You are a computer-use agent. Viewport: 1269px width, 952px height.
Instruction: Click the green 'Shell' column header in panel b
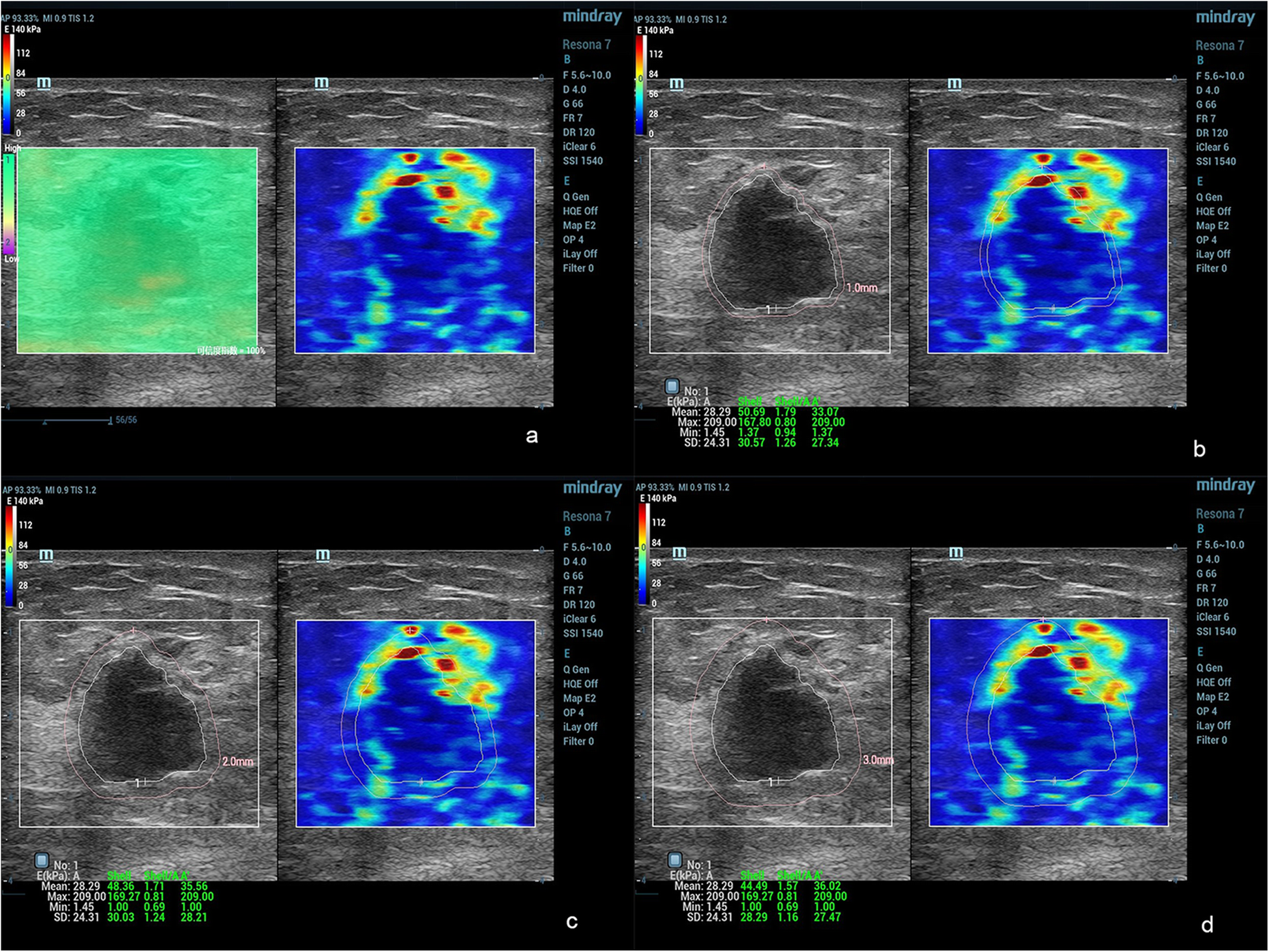[x=750, y=402]
